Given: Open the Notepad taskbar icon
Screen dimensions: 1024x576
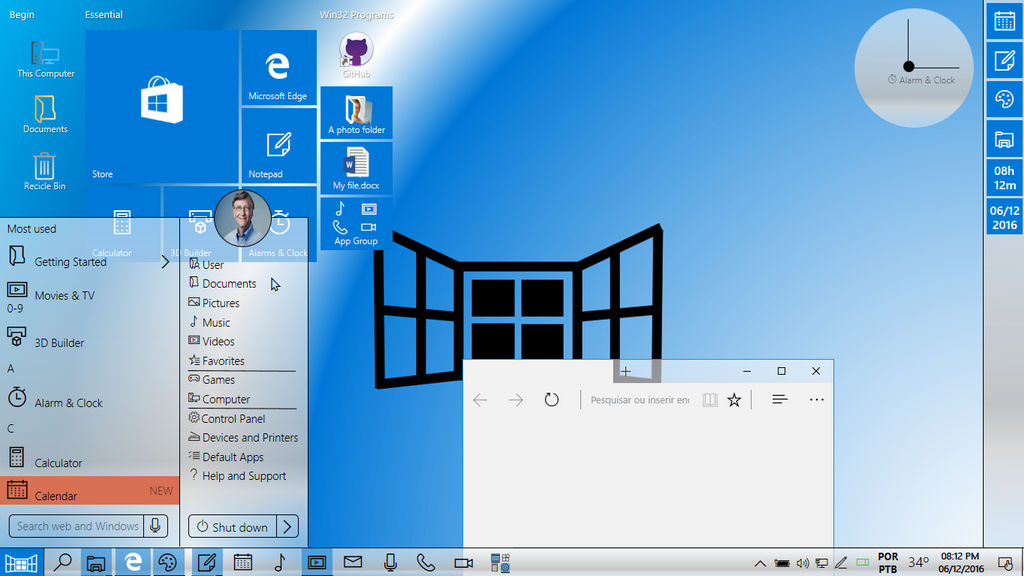Looking at the screenshot, I should 206,562.
